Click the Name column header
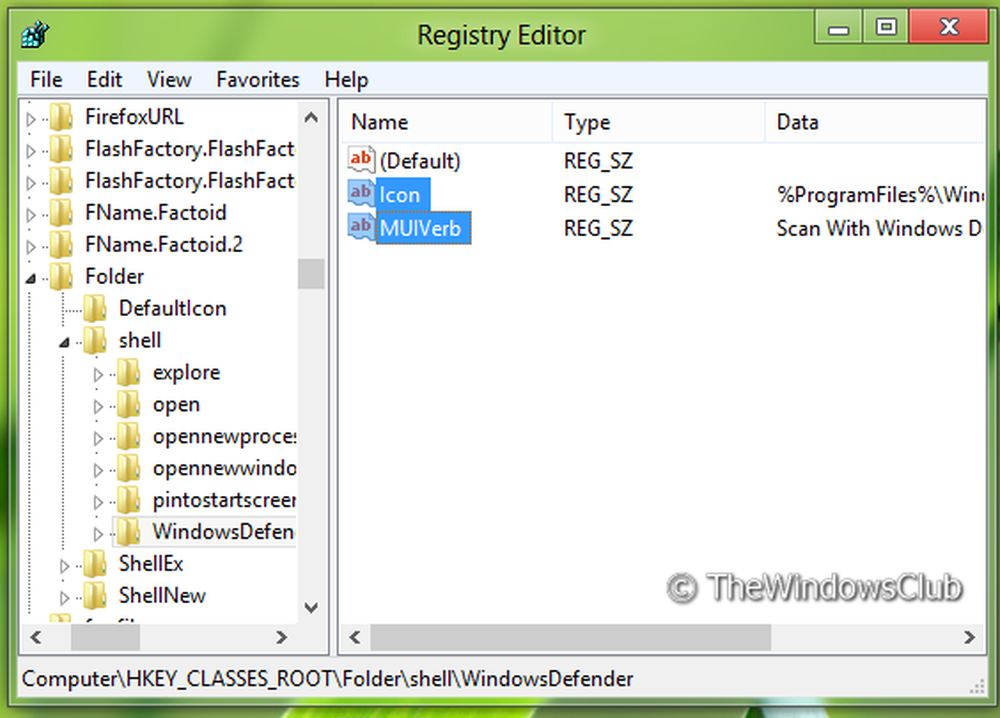This screenshot has height=718, width=1000. [x=379, y=121]
